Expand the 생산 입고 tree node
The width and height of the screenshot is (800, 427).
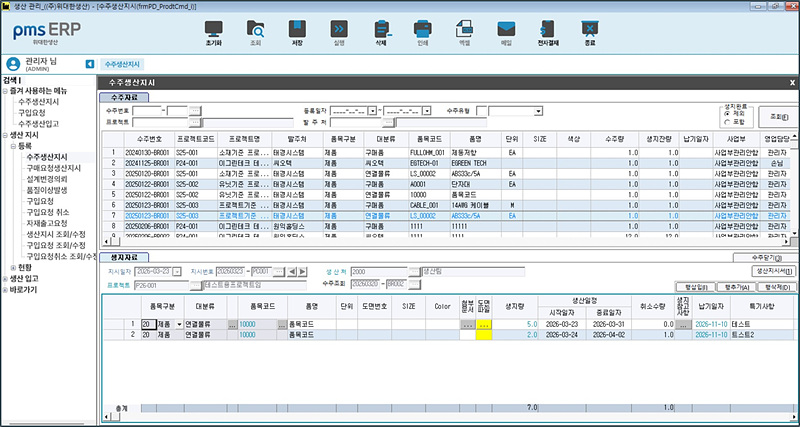coord(6,278)
